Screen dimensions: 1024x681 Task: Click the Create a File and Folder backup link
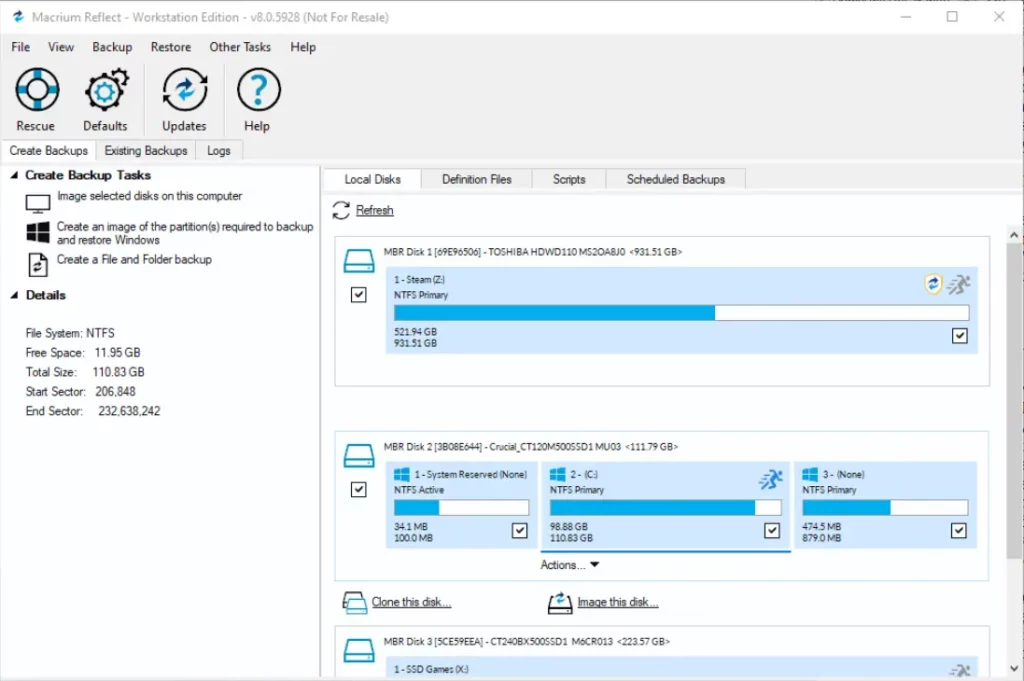coord(134,259)
